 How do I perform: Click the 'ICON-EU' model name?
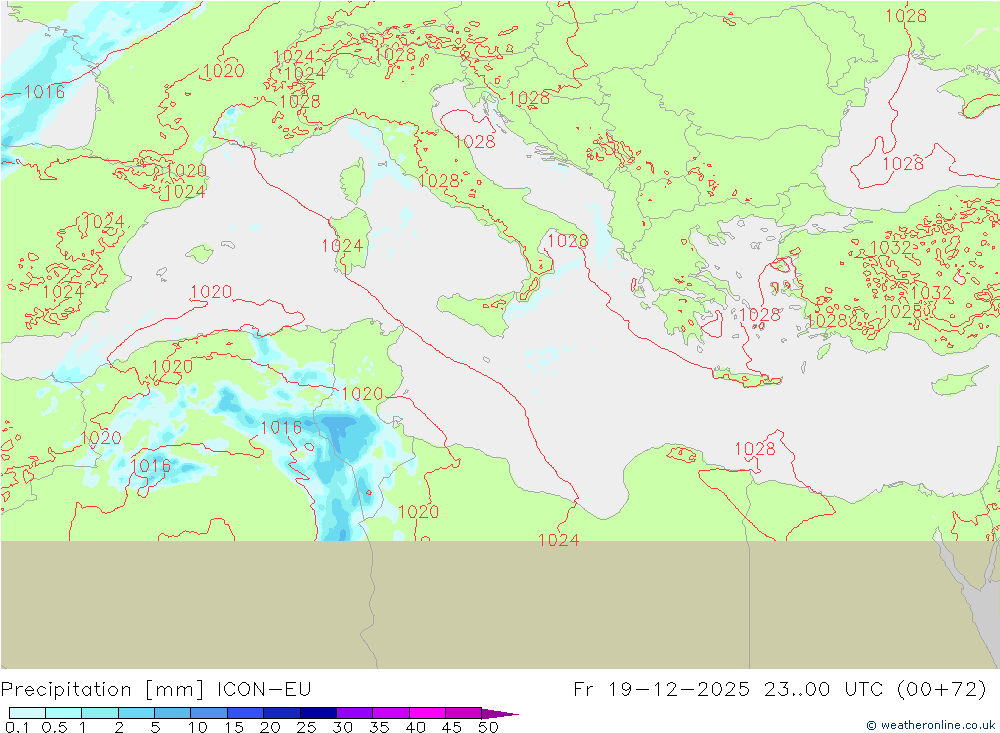coord(264,690)
